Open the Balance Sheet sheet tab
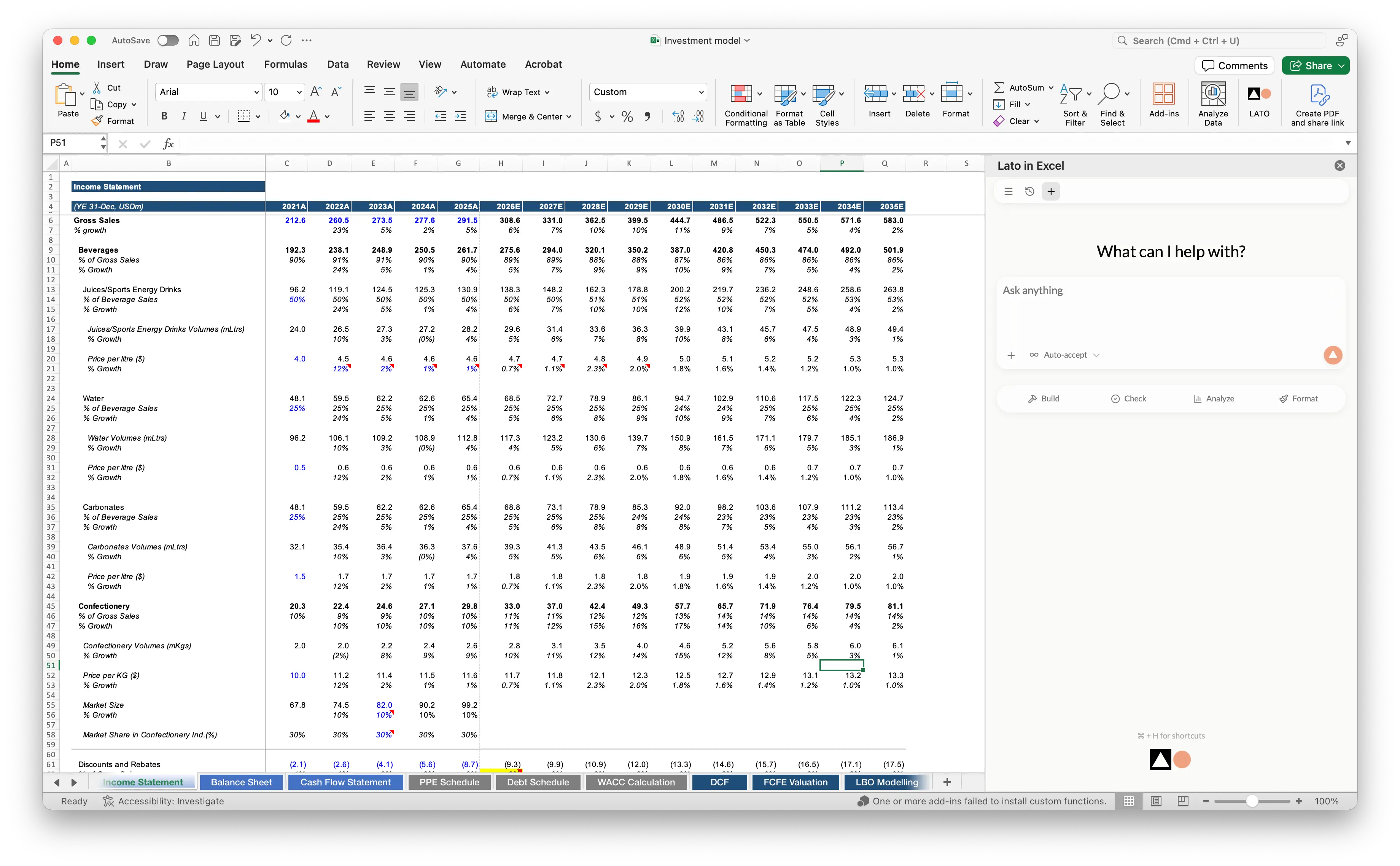Screen dimensions: 1400x866 (241, 782)
